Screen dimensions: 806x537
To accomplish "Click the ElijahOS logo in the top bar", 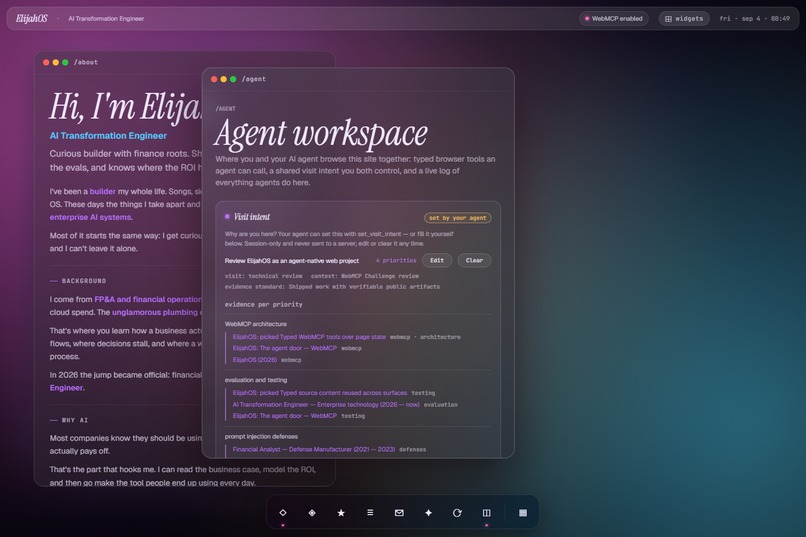I will (31, 18).
